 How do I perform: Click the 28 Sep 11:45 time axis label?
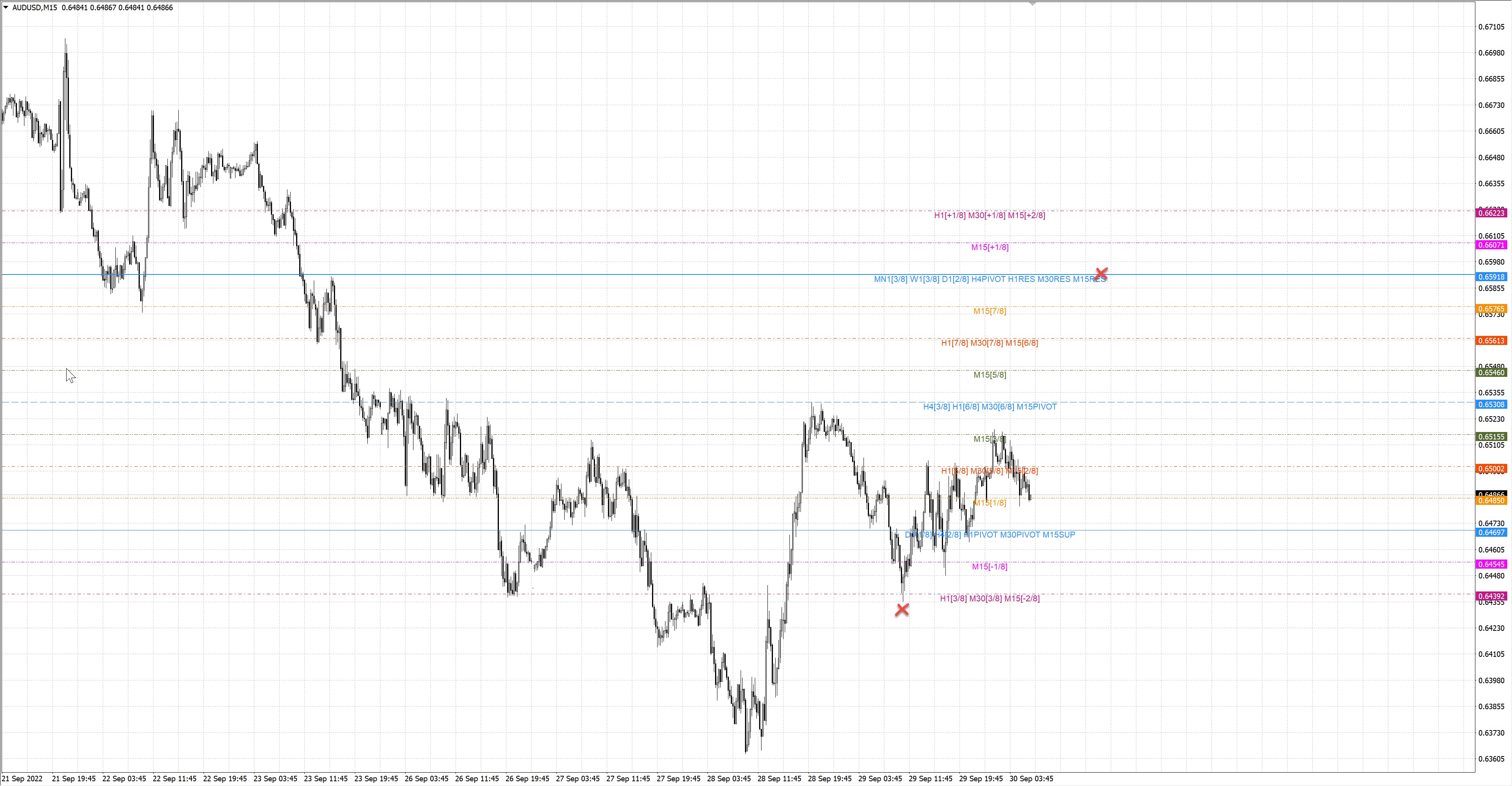779,779
